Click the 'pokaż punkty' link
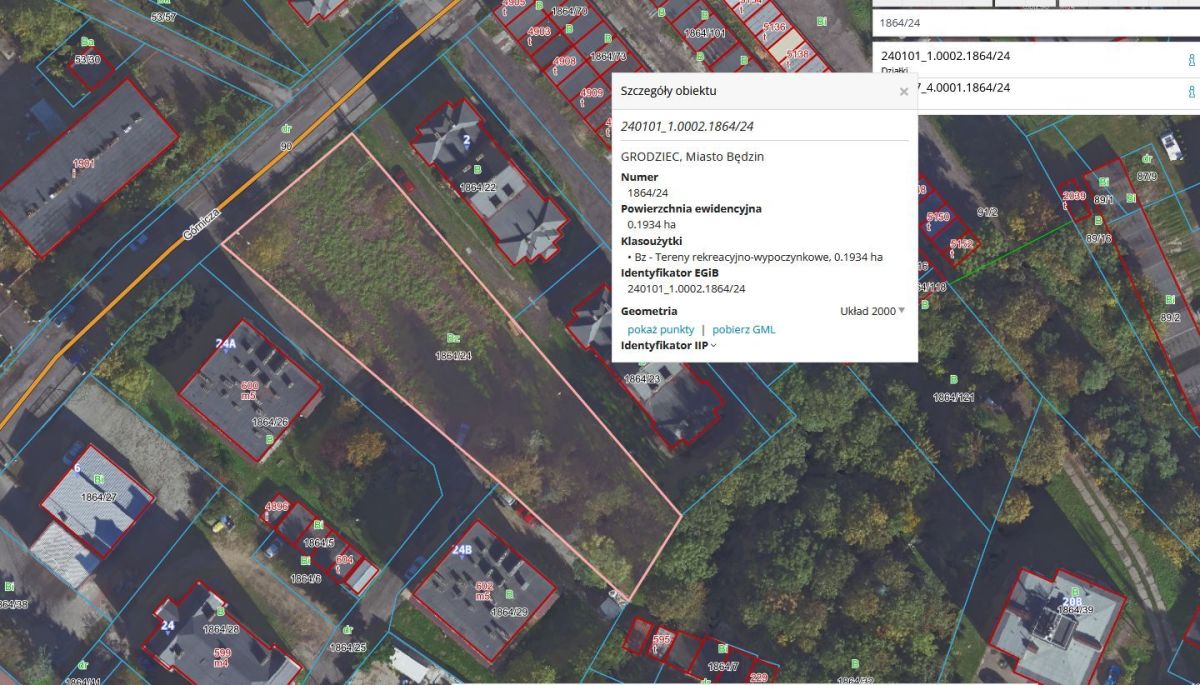This screenshot has height=685, width=1200. 660,329
